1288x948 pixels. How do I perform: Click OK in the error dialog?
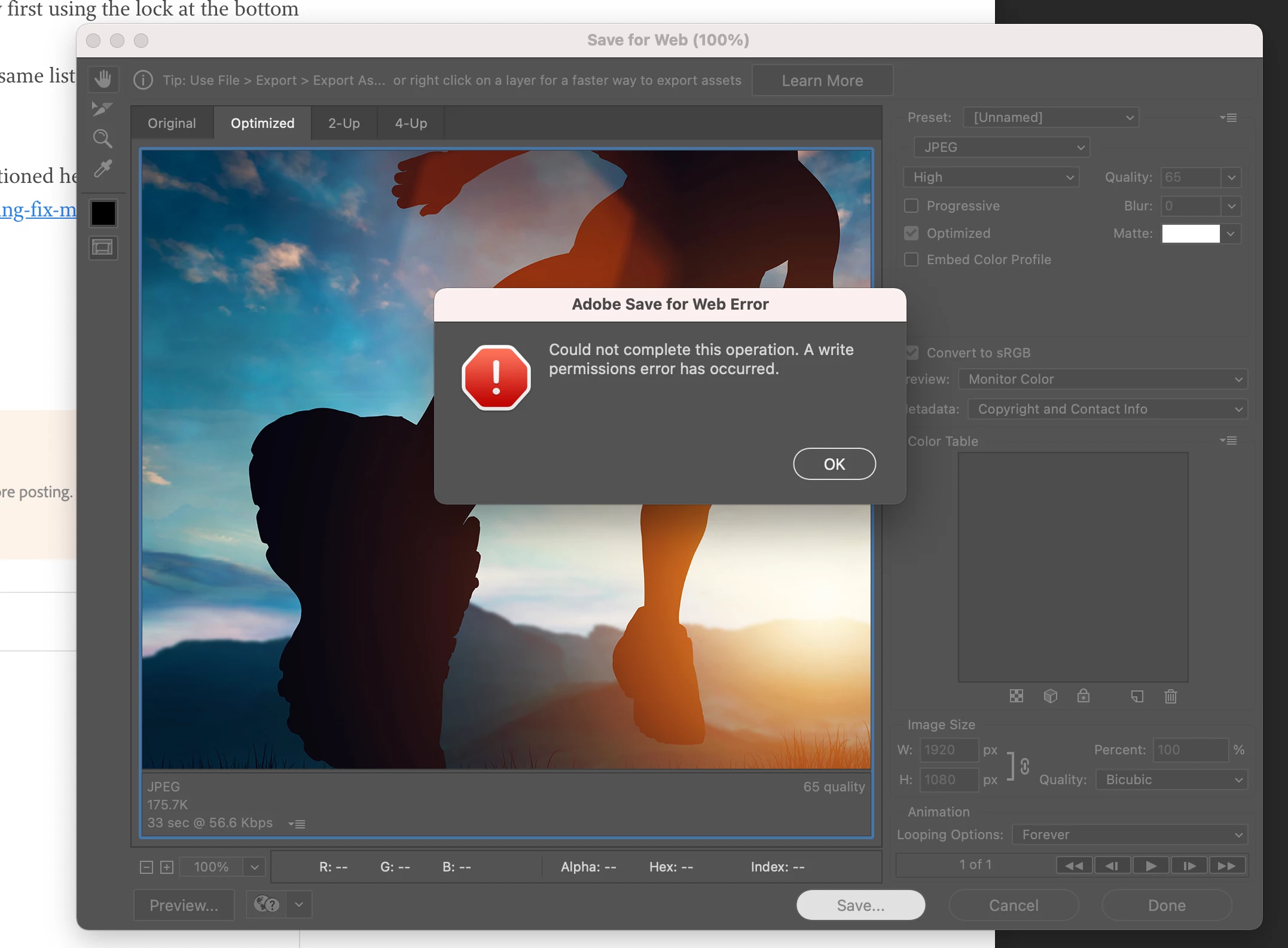(x=834, y=464)
